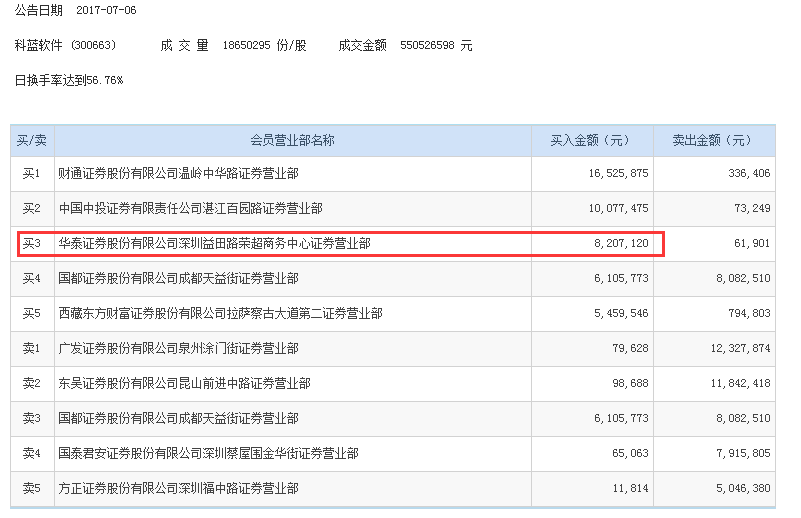This screenshot has width=801, height=518.
Task: Select the stock name 科蓝软件 (300663)
Action: pos(65,45)
